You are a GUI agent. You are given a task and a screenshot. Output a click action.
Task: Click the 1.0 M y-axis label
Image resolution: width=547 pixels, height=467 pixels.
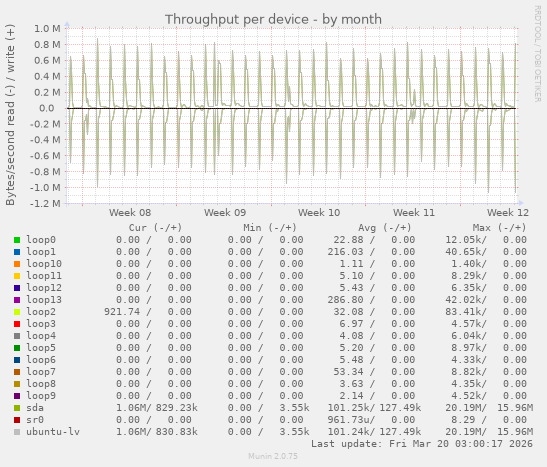(47, 29)
